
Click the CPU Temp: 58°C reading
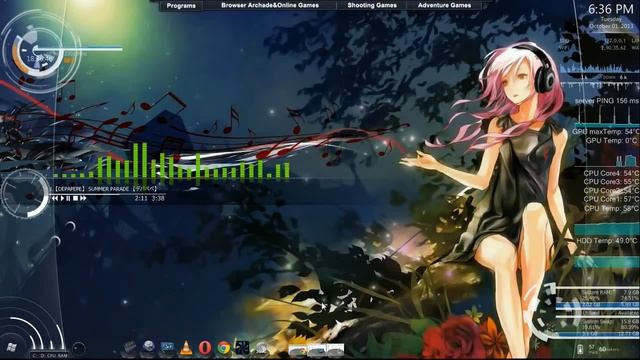coord(611,208)
